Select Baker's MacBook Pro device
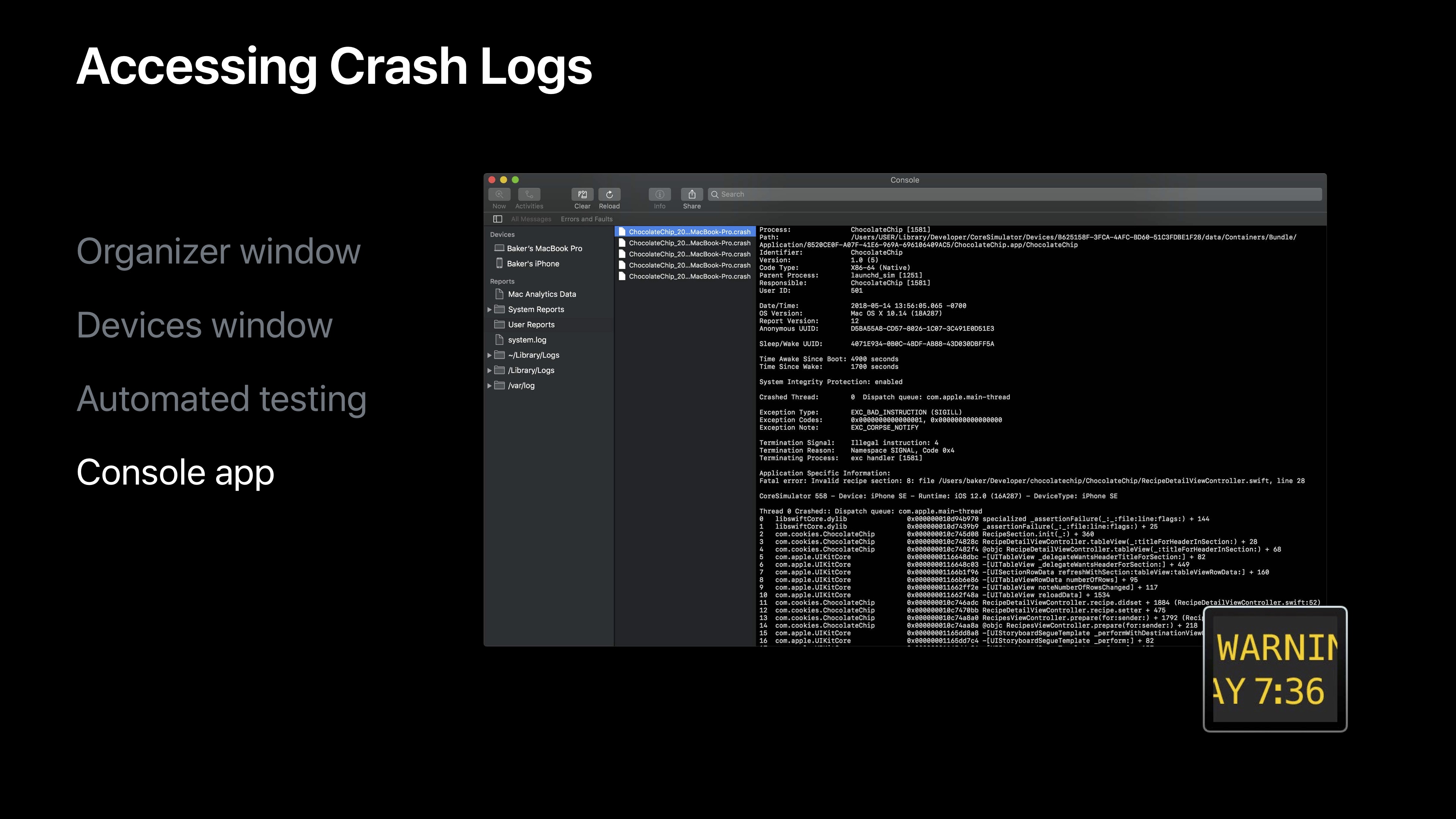1456x819 pixels. (x=544, y=249)
